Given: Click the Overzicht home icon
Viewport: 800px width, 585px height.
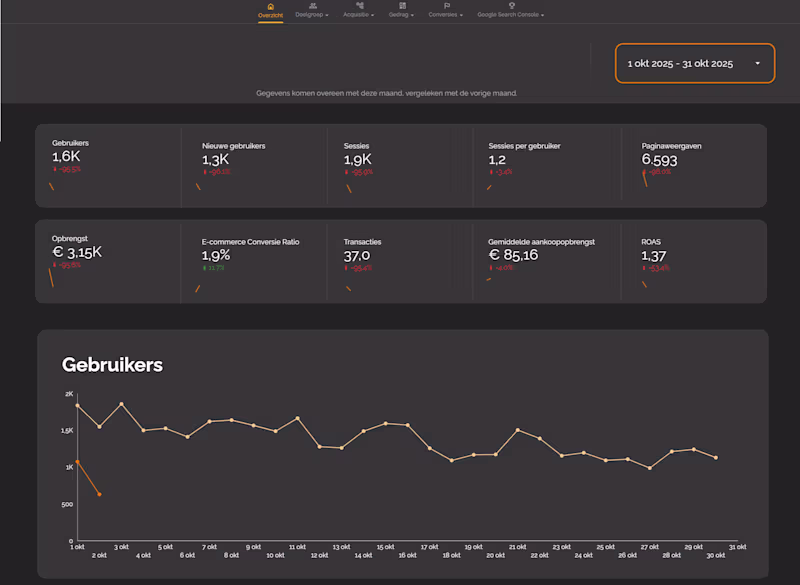Looking at the screenshot, I should 270,6.
